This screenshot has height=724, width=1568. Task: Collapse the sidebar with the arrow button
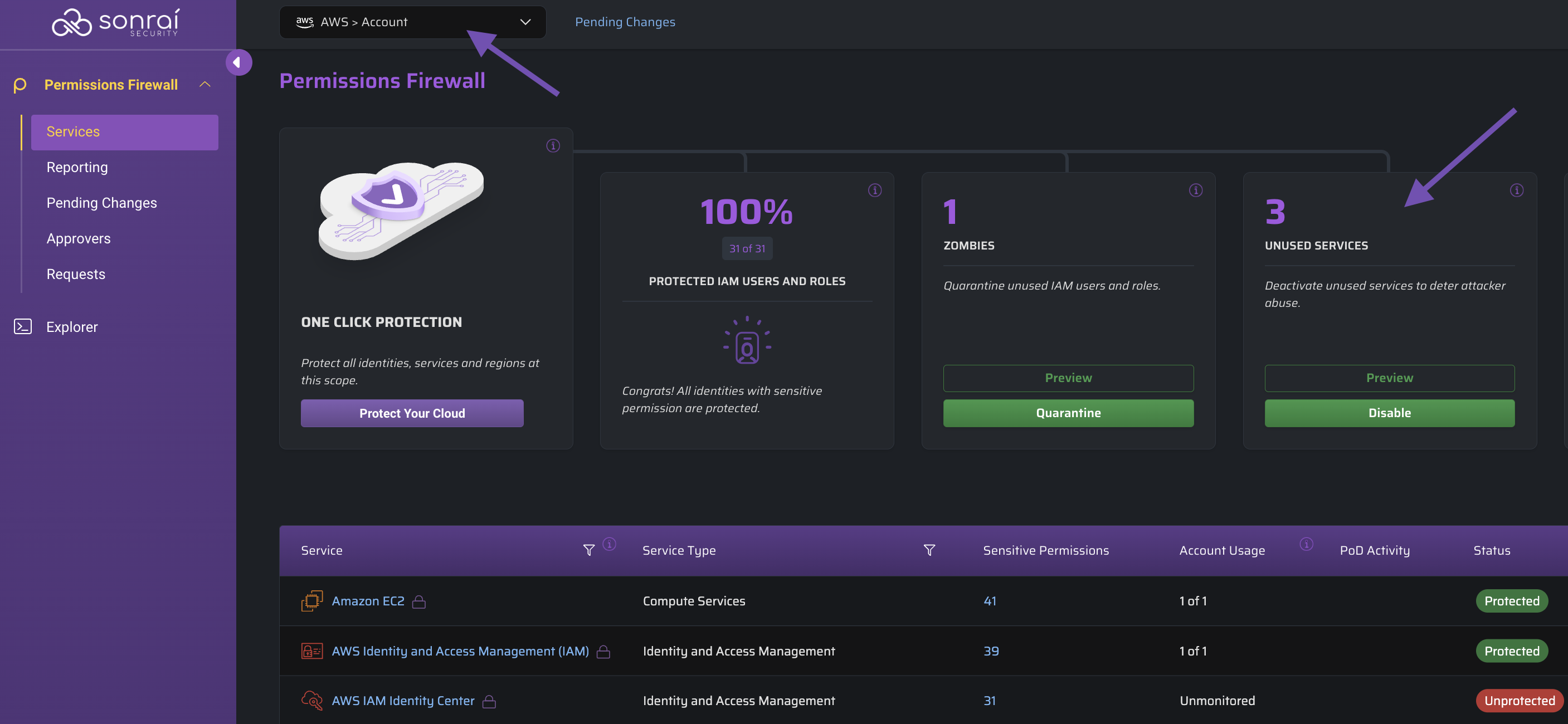[x=238, y=62]
